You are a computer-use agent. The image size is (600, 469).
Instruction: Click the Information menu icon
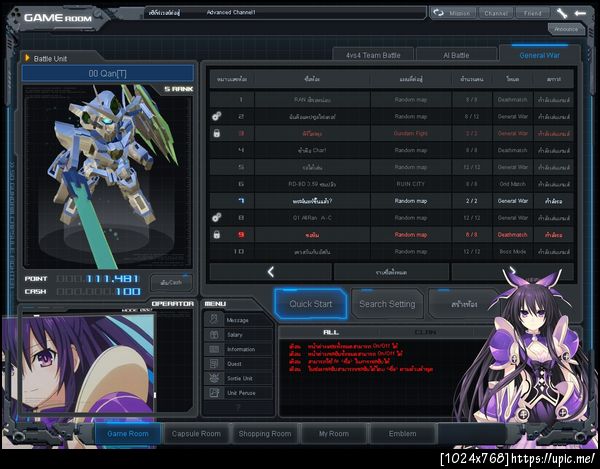(x=214, y=349)
